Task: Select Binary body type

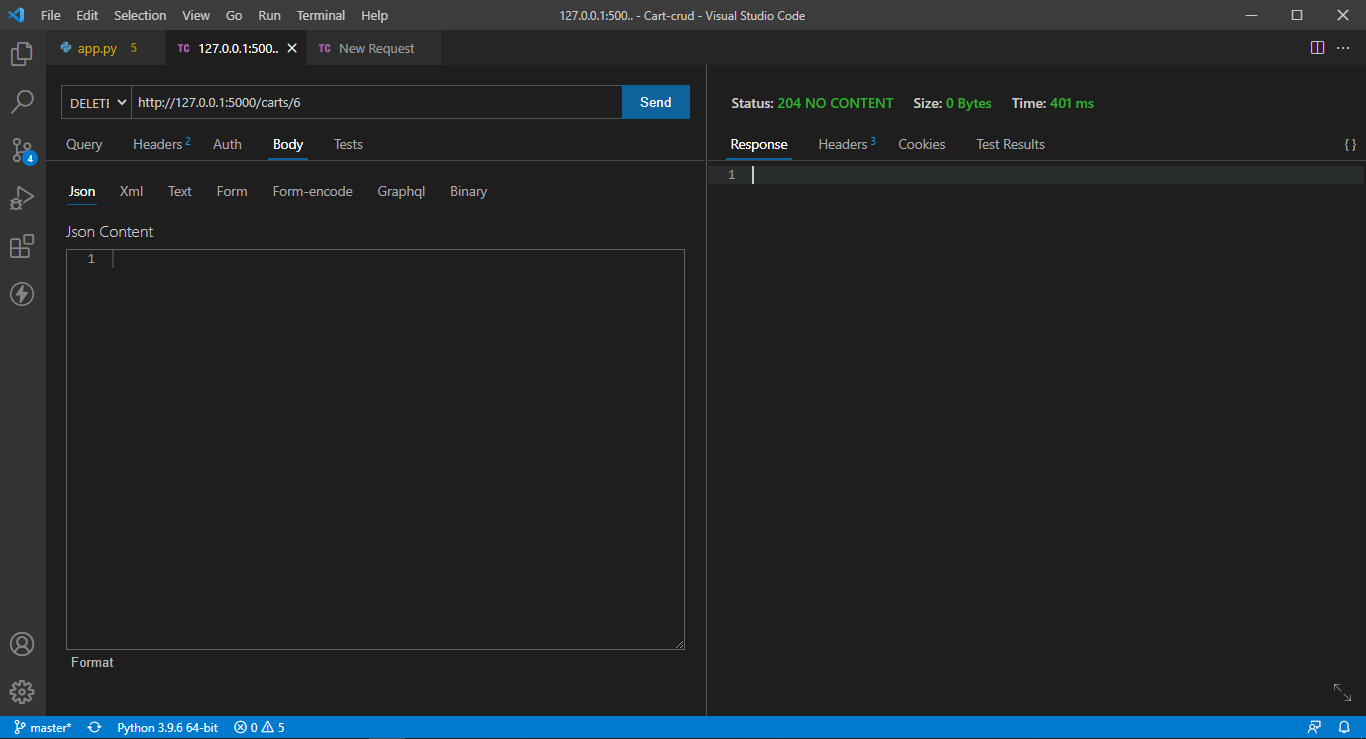Action: (469, 191)
